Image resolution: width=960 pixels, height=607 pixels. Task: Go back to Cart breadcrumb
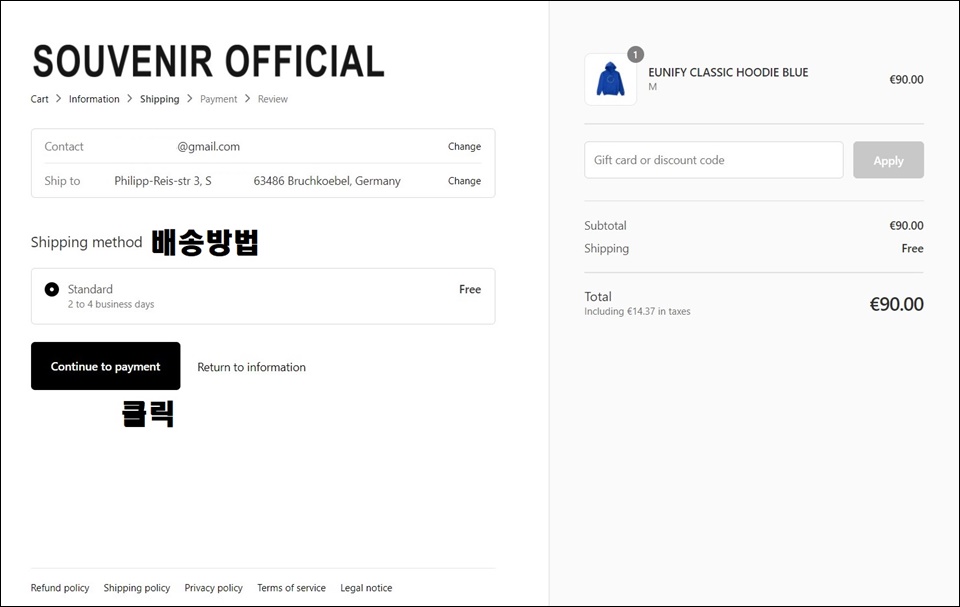point(39,99)
